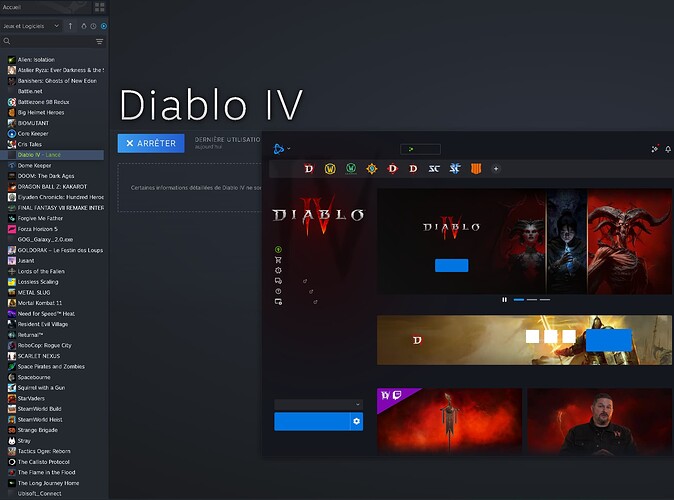The height and width of the screenshot is (500, 674).
Task: Click blue button on golden banner
Action: 609,340
